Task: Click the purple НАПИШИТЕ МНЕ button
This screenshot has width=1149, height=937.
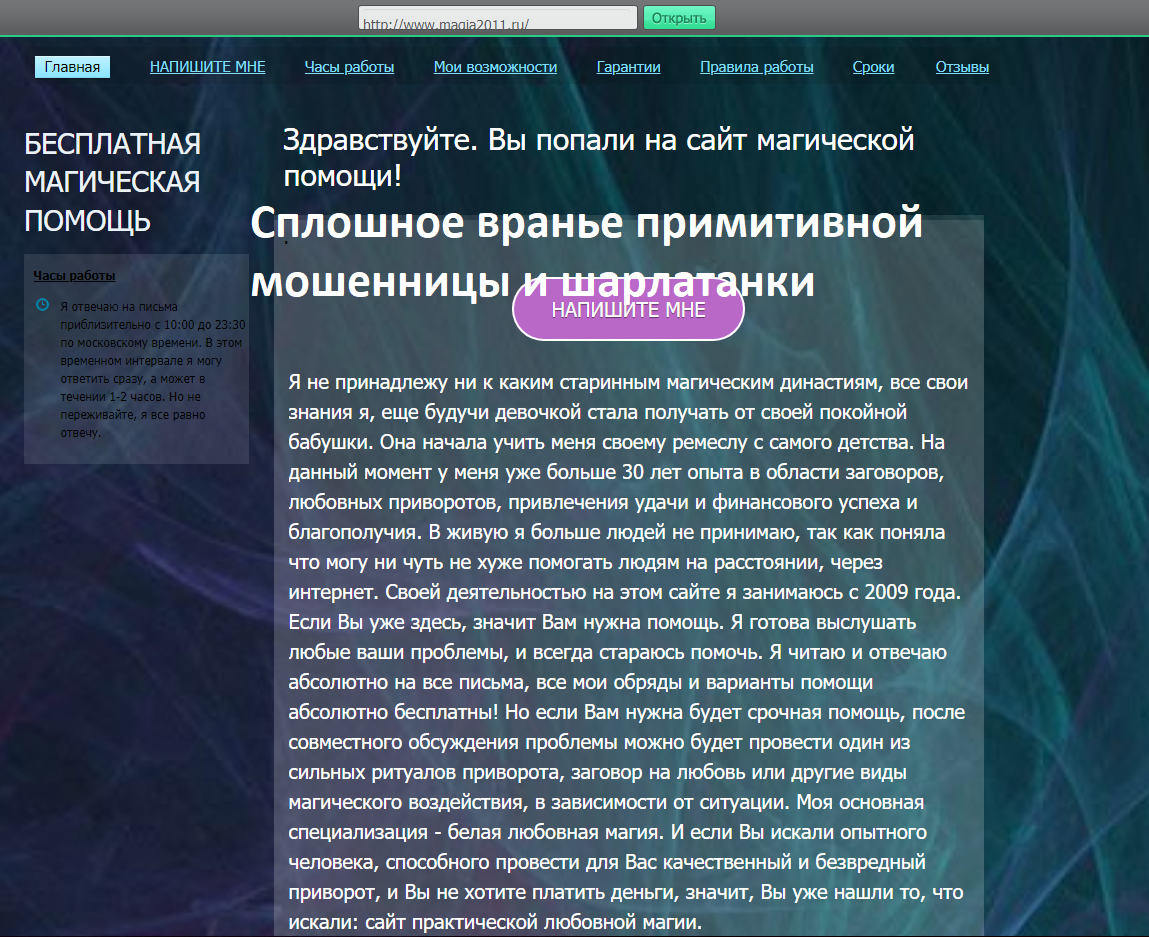Action: pyautogui.click(x=628, y=310)
